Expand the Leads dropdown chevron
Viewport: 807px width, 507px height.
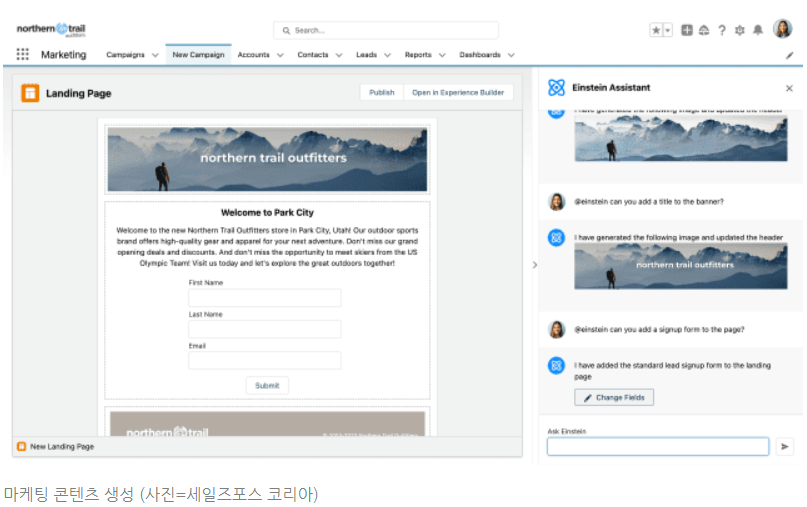point(388,55)
